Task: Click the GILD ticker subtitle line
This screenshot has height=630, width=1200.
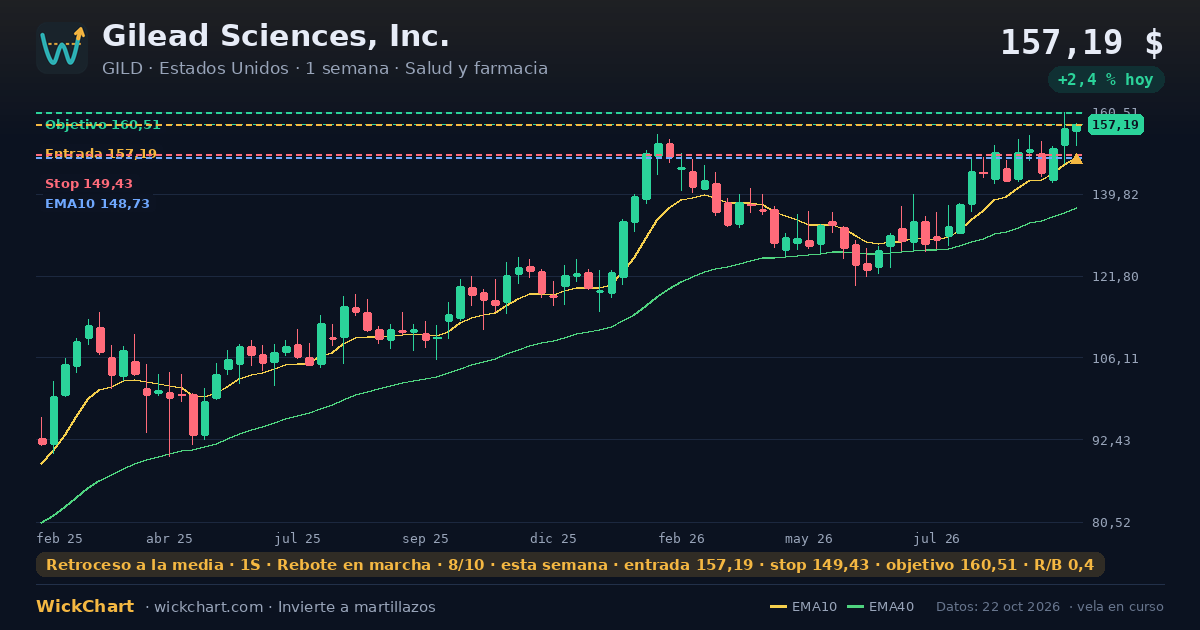Action: [x=325, y=69]
